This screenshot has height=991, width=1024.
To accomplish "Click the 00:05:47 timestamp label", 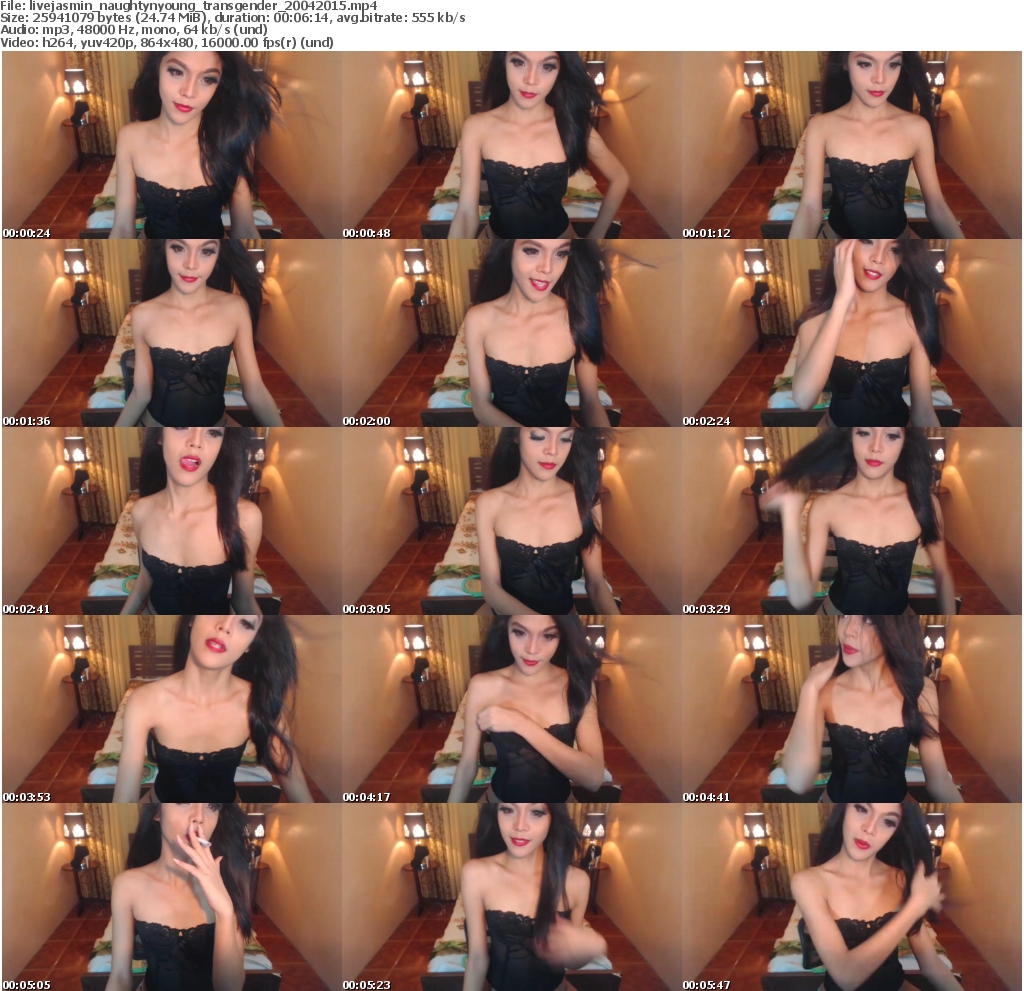I will pos(707,985).
